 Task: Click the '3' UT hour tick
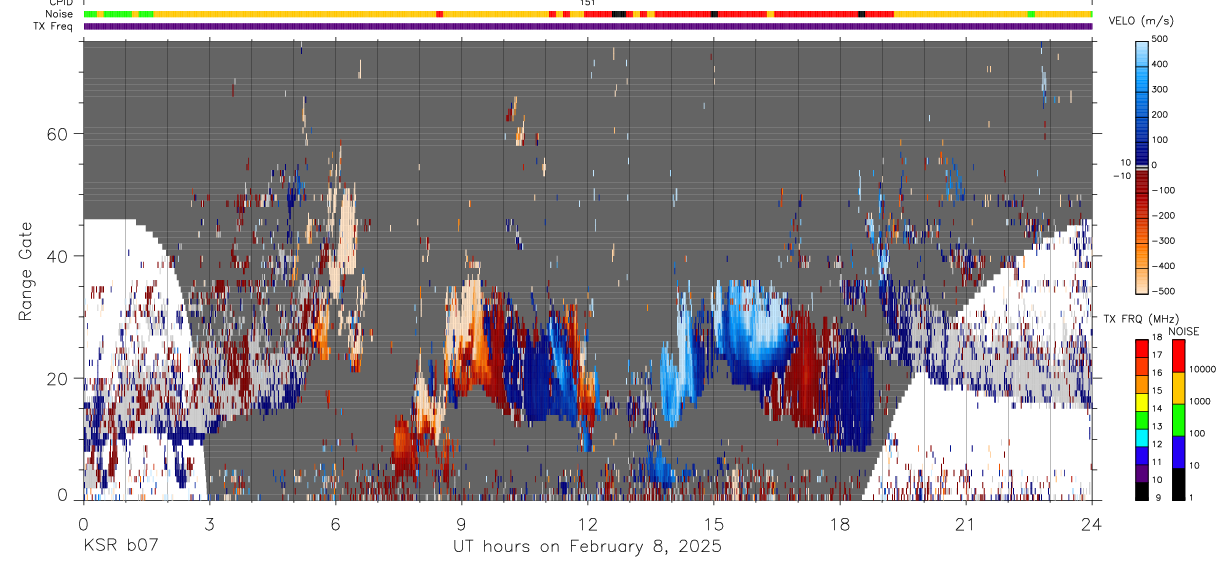click(x=209, y=524)
